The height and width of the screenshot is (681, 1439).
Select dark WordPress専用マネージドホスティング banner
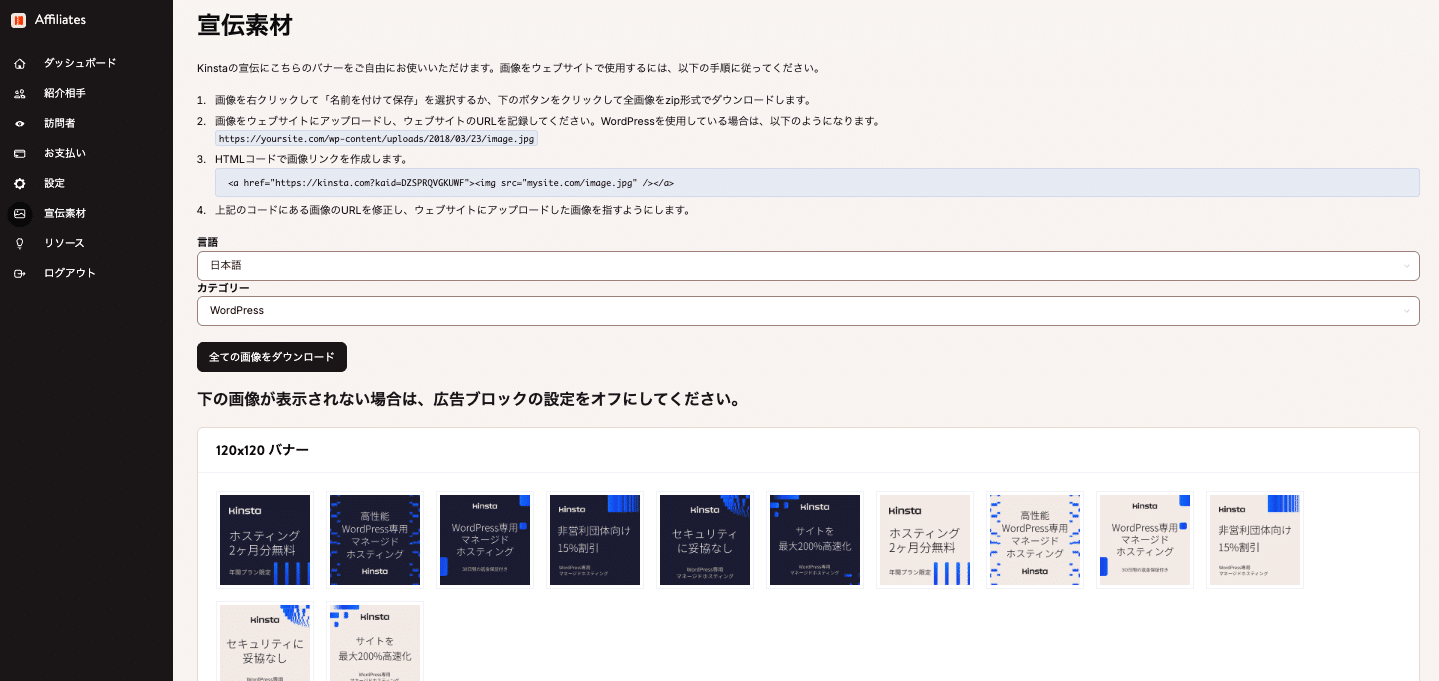[485, 540]
